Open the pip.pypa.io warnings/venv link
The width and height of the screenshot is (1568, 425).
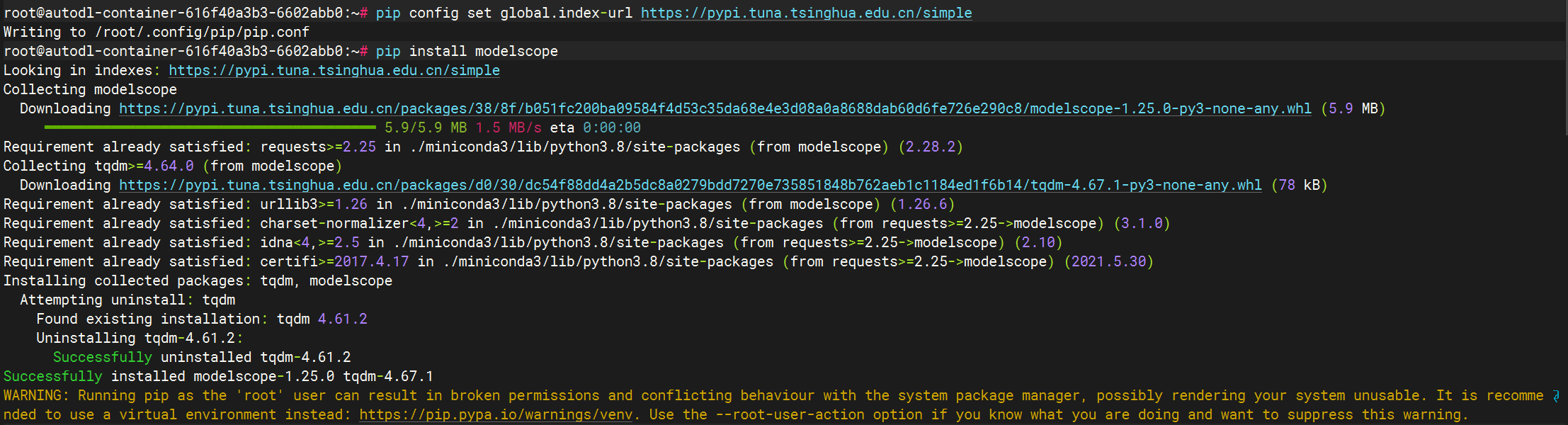coord(496,414)
